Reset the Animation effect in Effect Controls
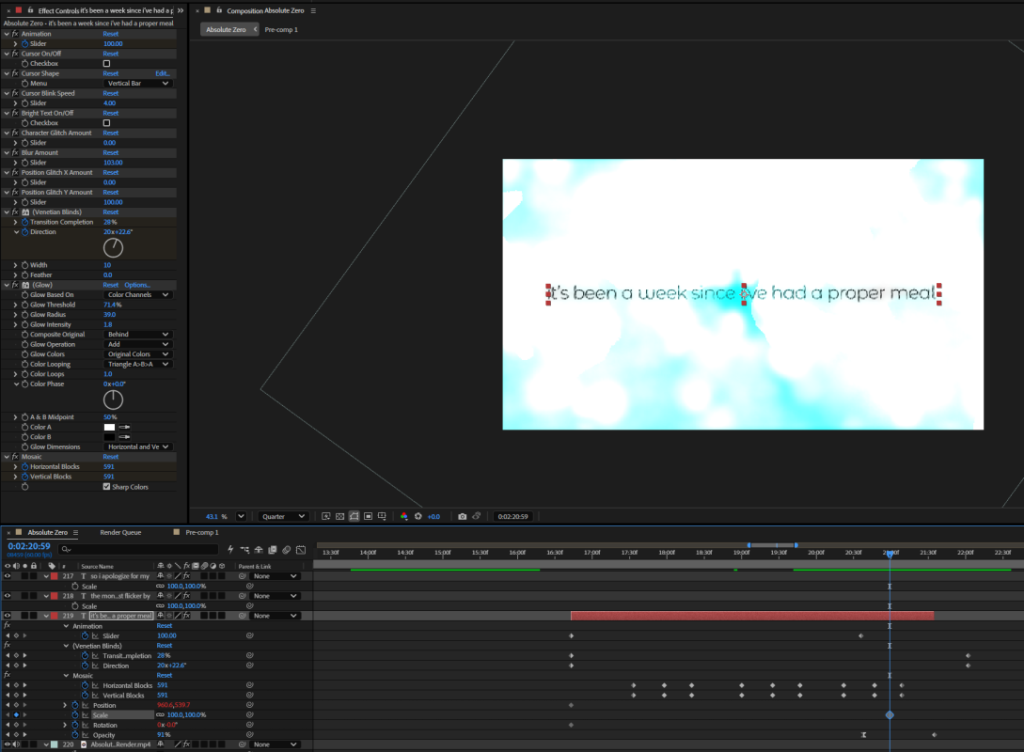Image resolution: width=1024 pixels, height=752 pixels. 110,34
